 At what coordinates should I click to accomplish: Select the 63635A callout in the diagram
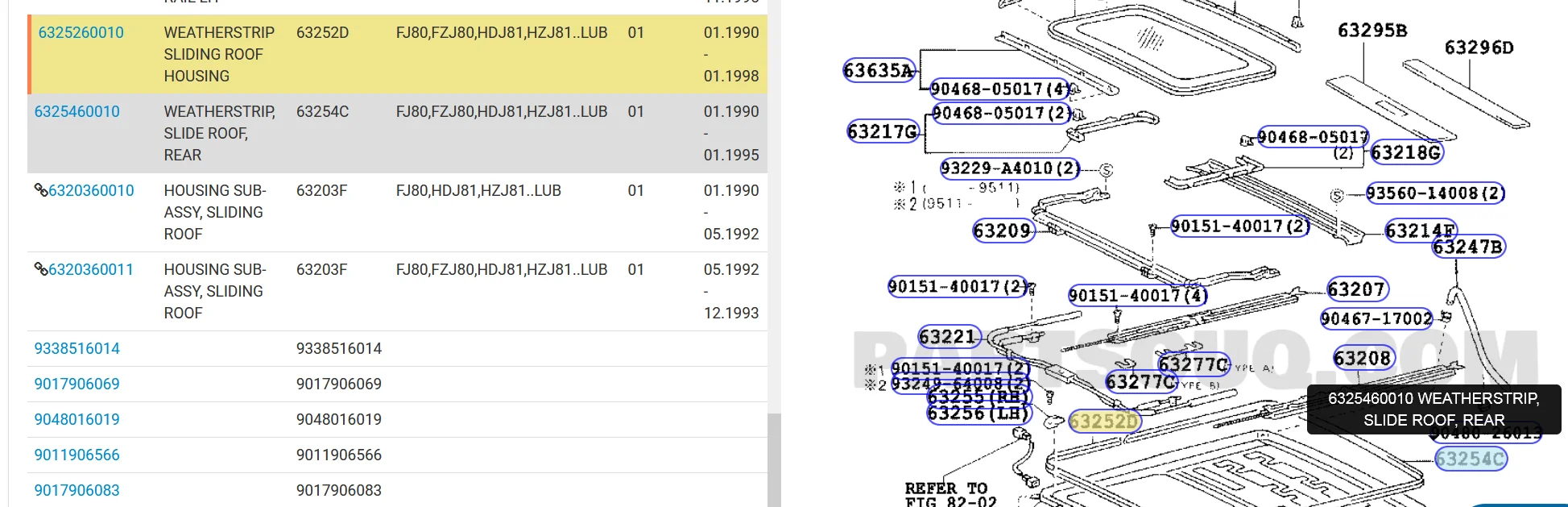879,71
